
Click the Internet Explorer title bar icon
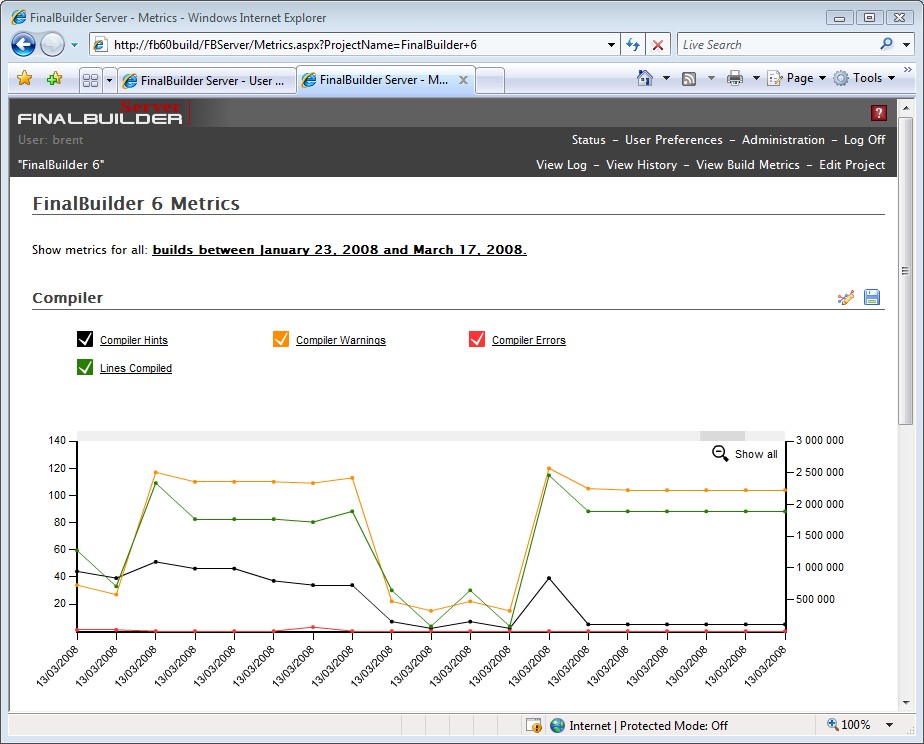(19, 17)
